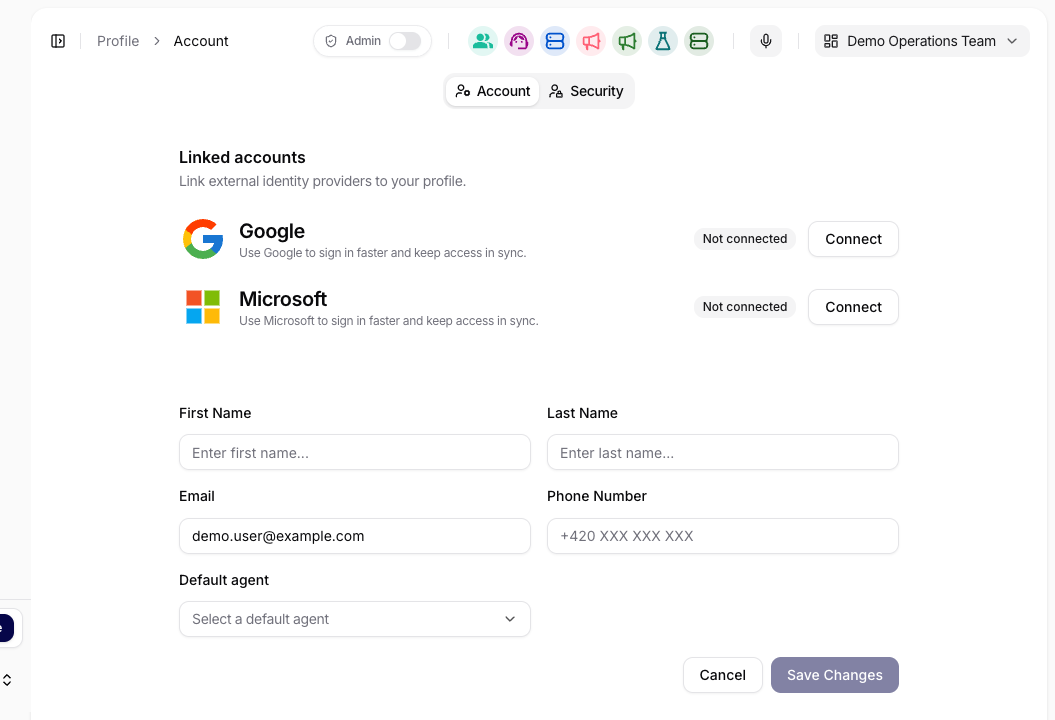Connect the Google account
The height and width of the screenshot is (720, 1055).
pos(853,239)
